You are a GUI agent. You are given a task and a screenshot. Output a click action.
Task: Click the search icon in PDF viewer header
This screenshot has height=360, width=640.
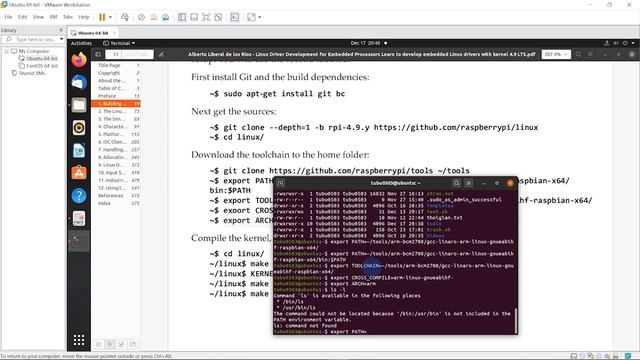pyautogui.click(x=578, y=54)
